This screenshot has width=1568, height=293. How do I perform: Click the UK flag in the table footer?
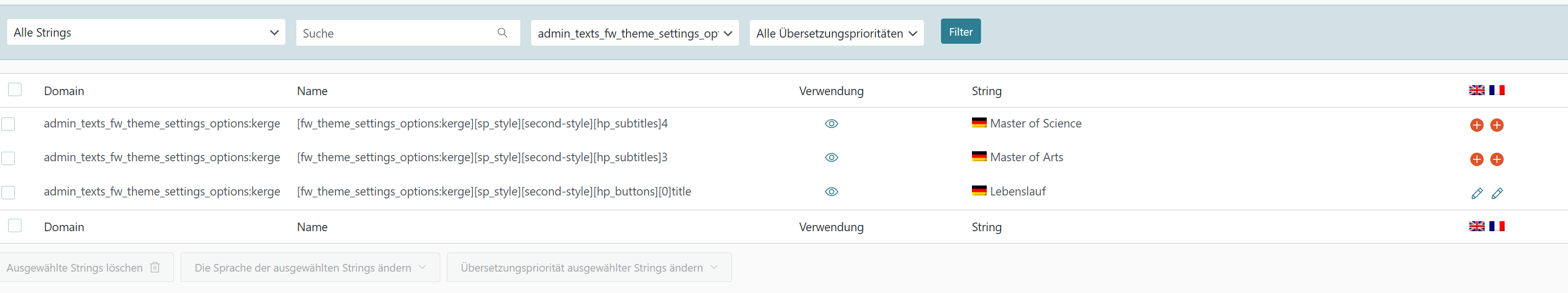pyautogui.click(x=1477, y=226)
